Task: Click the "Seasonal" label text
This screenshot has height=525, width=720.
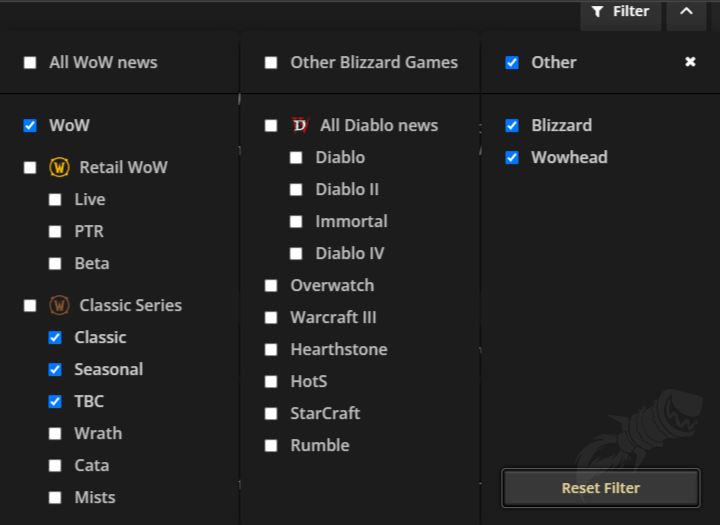Action: [x=109, y=369]
